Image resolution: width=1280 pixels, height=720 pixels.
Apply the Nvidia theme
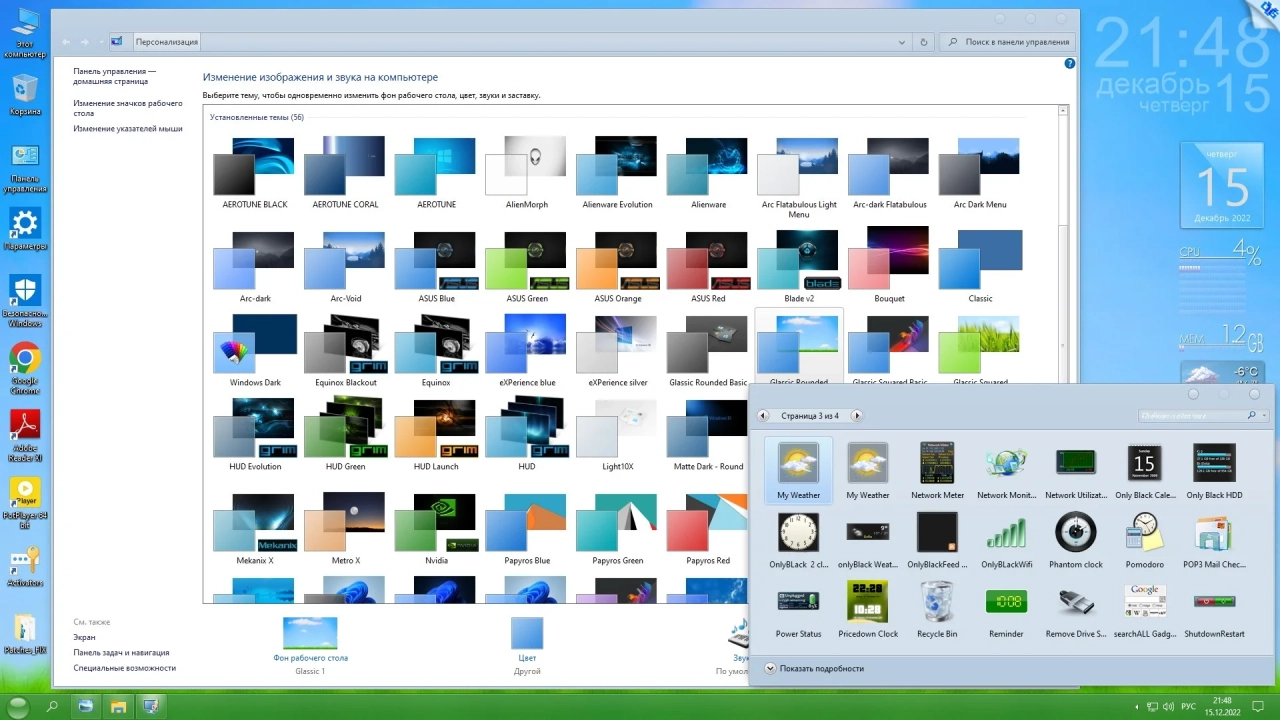436,529
